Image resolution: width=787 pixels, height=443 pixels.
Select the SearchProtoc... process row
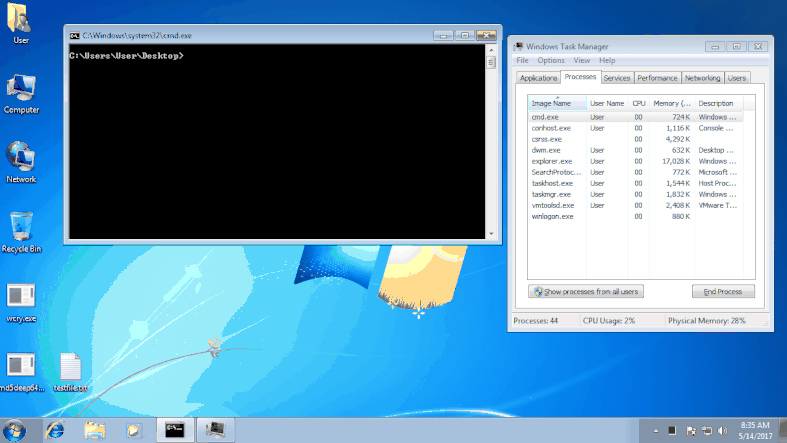point(635,172)
